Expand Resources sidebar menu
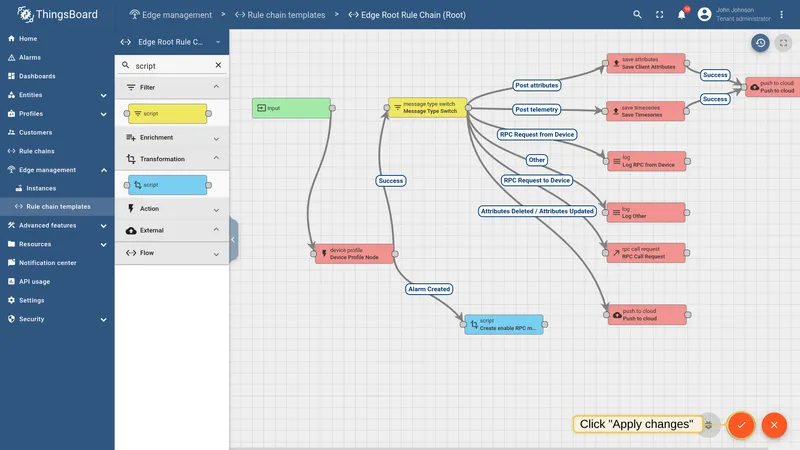800x450 pixels. tap(57, 244)
